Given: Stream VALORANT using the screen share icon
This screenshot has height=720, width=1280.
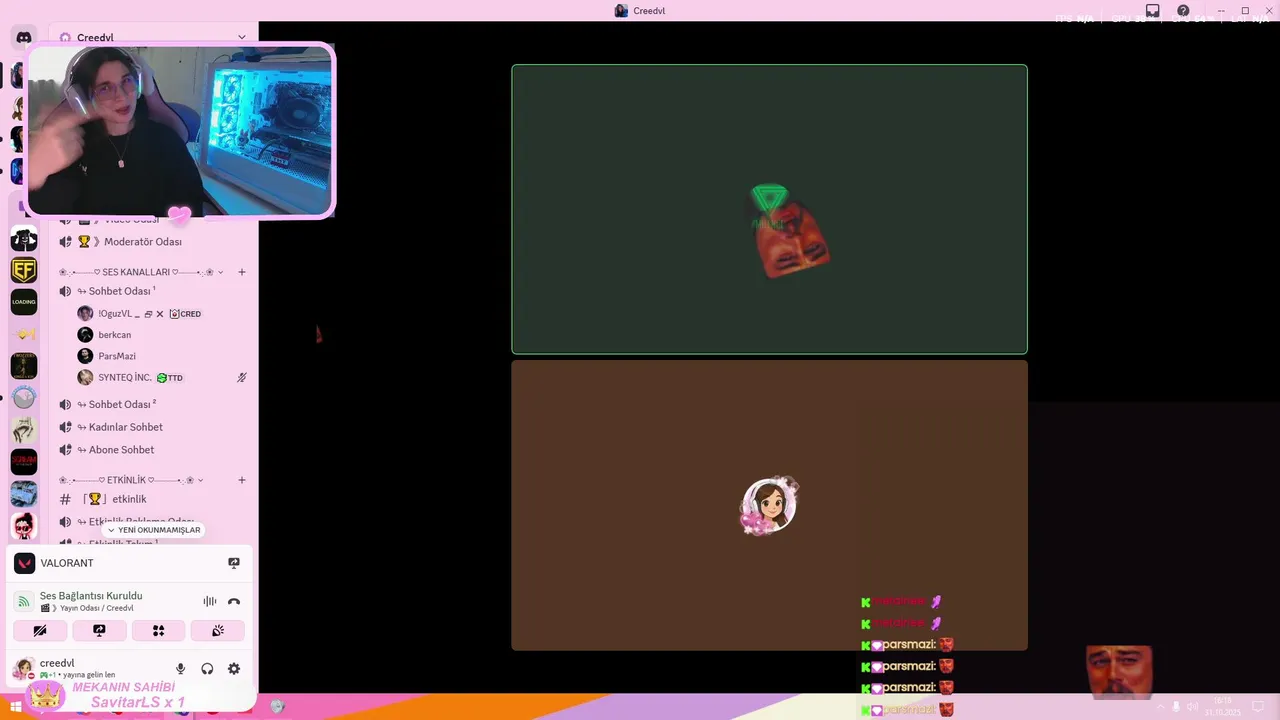Looking at the screenshot, I should [x=234, y=563].
